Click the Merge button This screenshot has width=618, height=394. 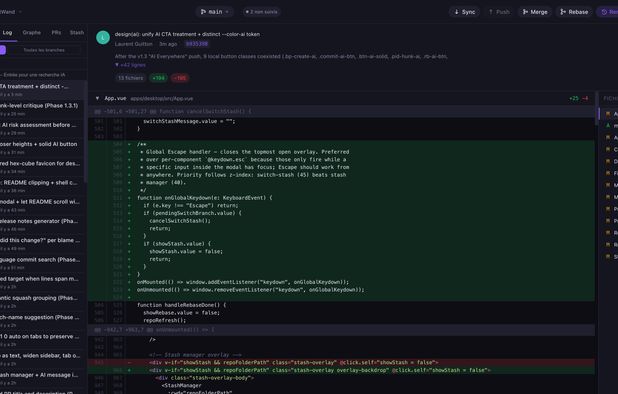click(x=535, y=12)
